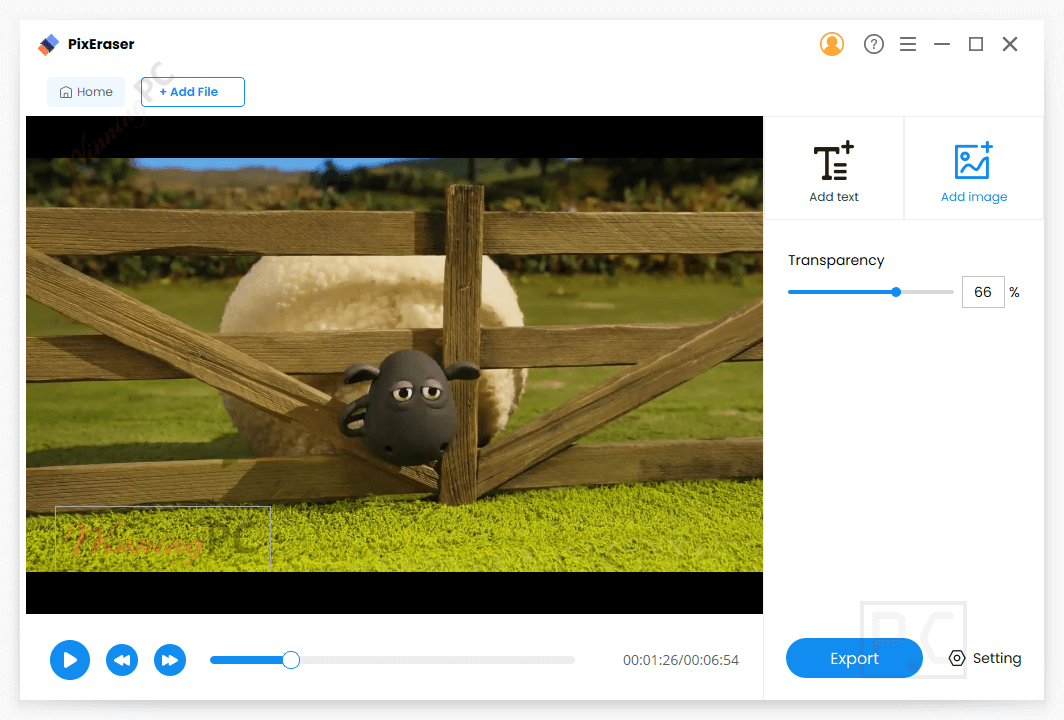Image resolution: width=1064 pixels, height=720 pixels.
Task: Open the hamburger menu
Action: pos(908,44)
